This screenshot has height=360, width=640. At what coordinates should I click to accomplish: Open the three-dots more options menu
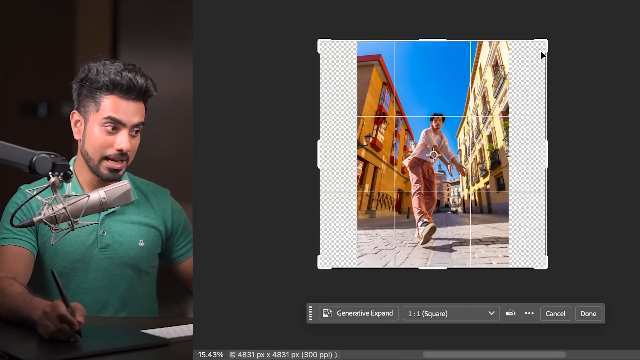point(529,313)
